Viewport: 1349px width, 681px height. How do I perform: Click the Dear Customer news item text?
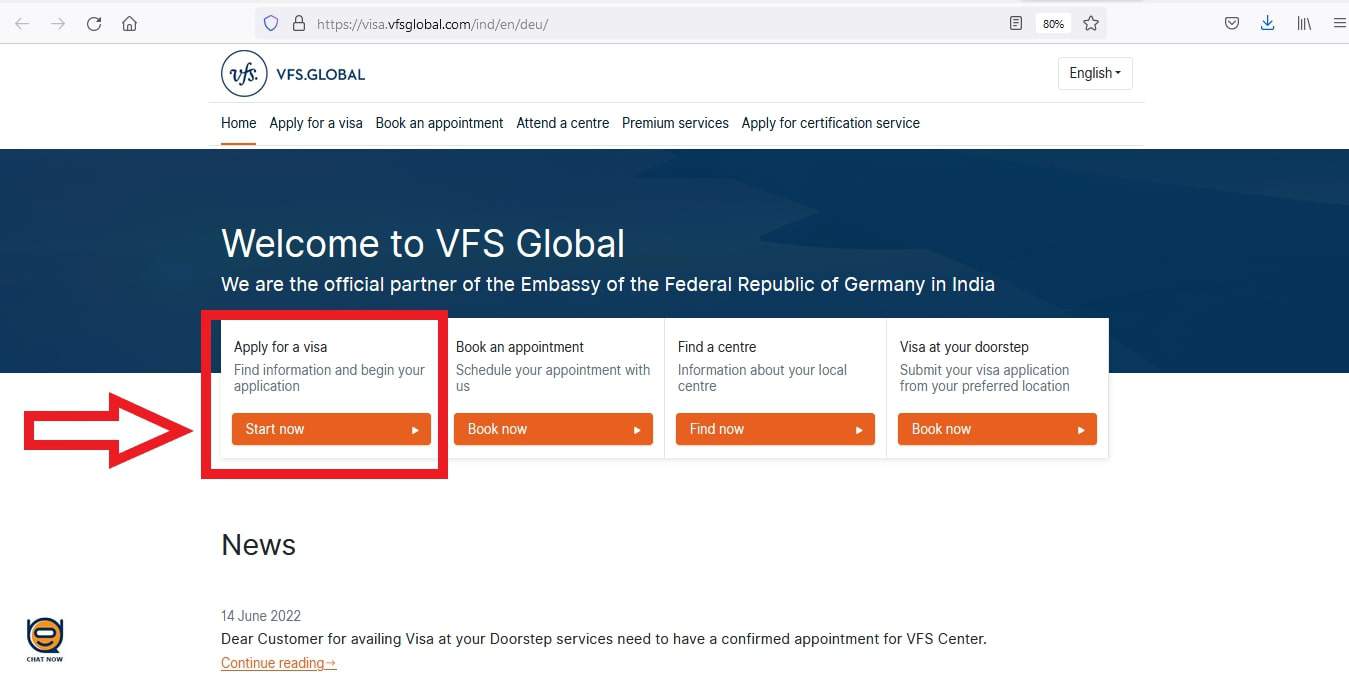[x=604, y=638]
